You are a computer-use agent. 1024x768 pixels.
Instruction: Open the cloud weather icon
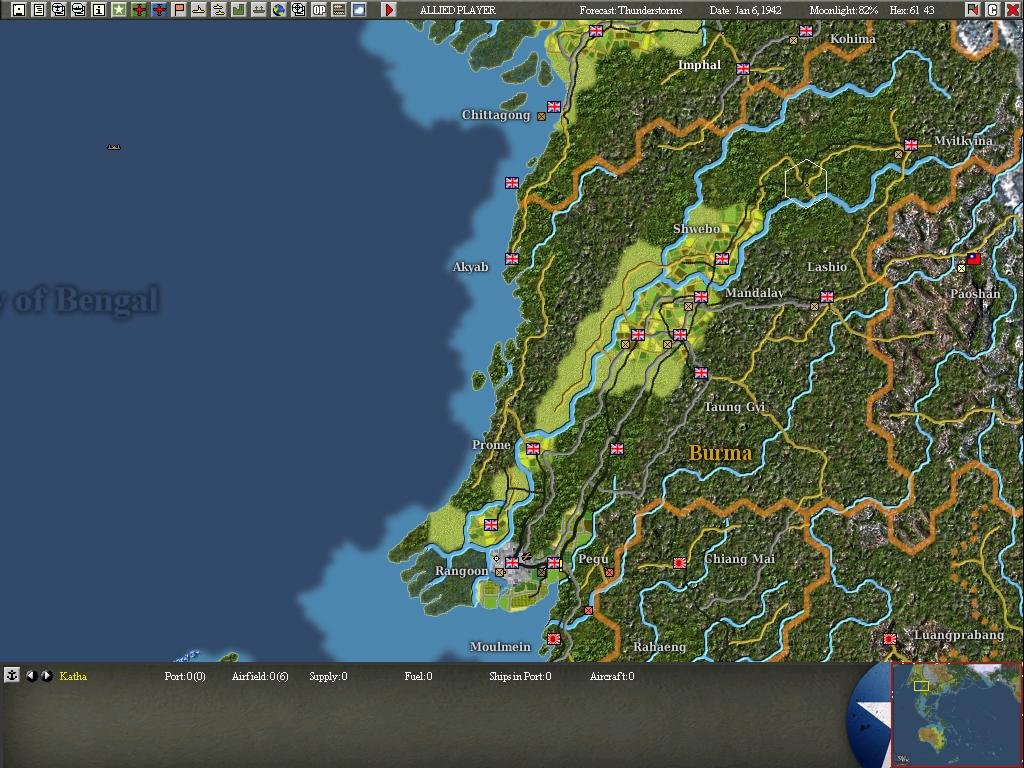[x=359, y=10]
